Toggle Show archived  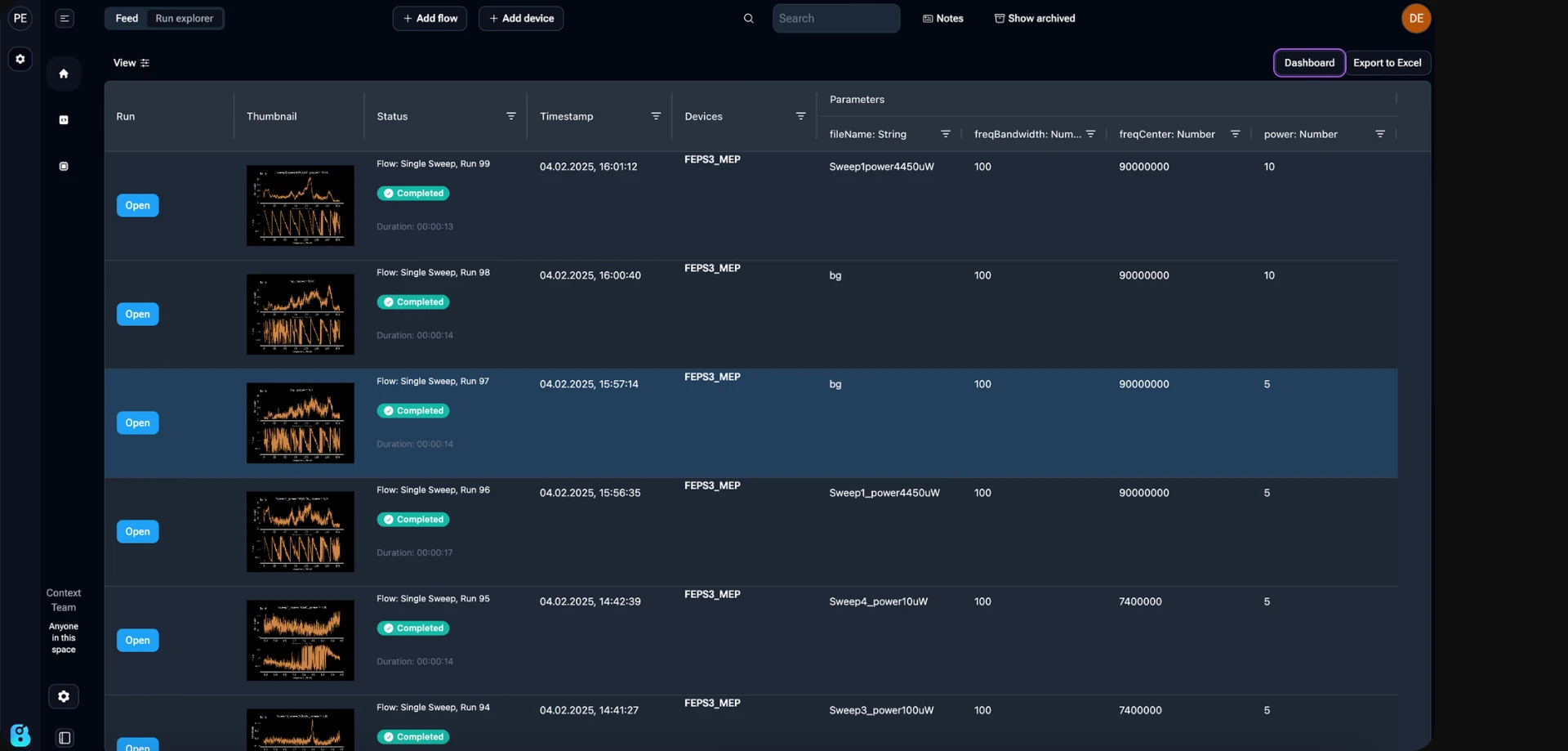[1035, 18]
